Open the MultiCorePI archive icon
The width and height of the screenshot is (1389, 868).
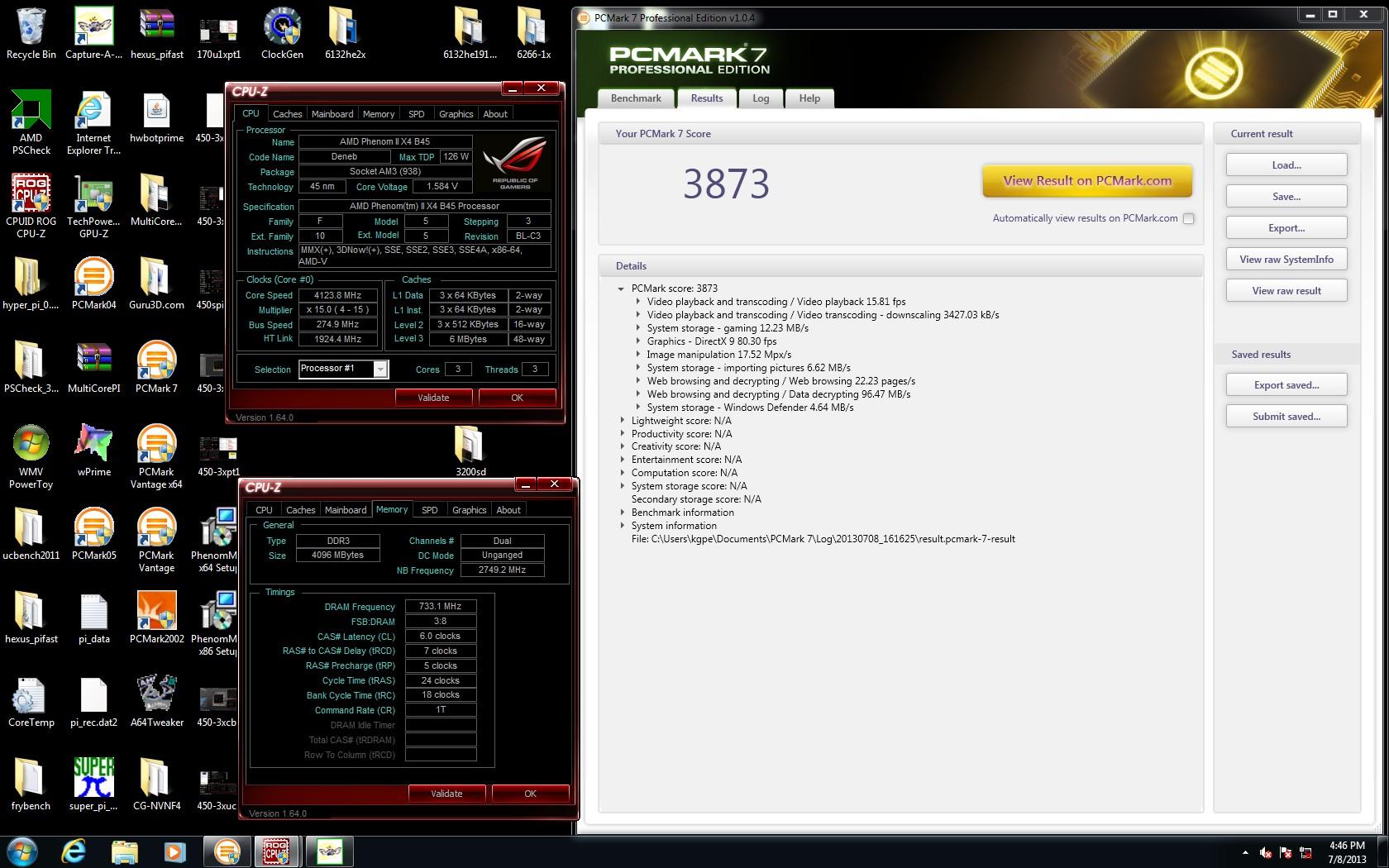click(x=93, y=367)
